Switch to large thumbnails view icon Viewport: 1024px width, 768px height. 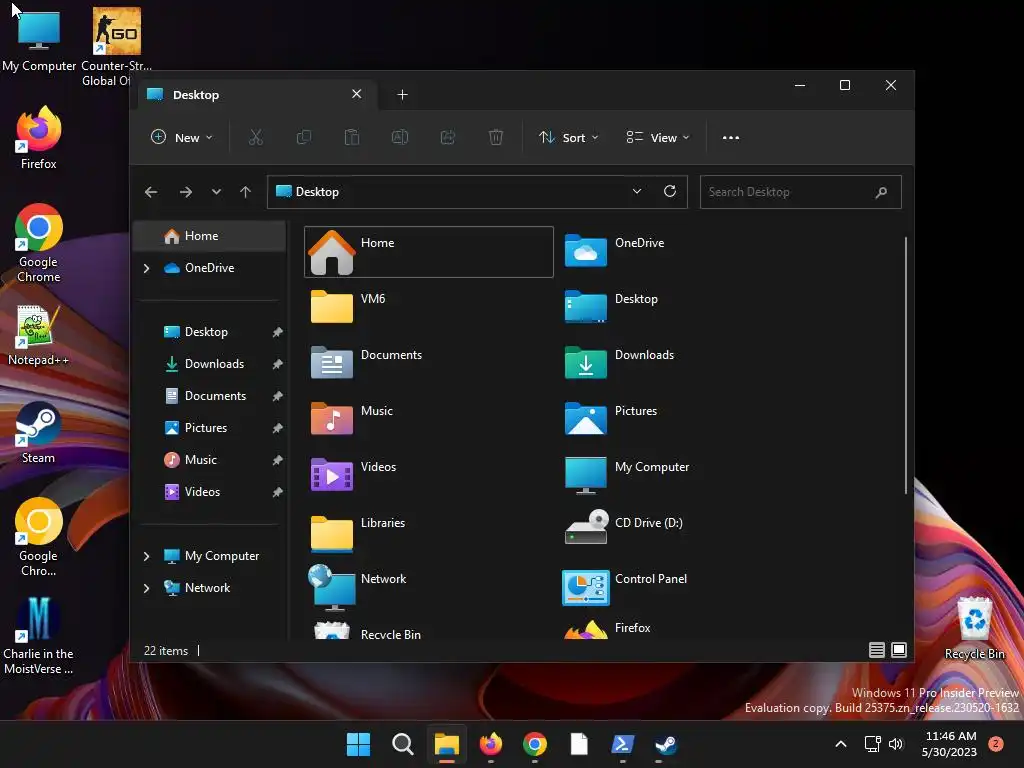(x=899, y=650)
